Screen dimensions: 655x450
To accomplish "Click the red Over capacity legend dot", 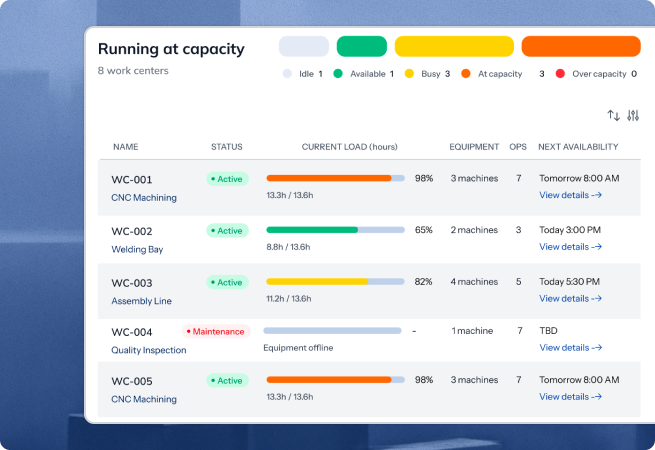I will [x=560, y=74].
